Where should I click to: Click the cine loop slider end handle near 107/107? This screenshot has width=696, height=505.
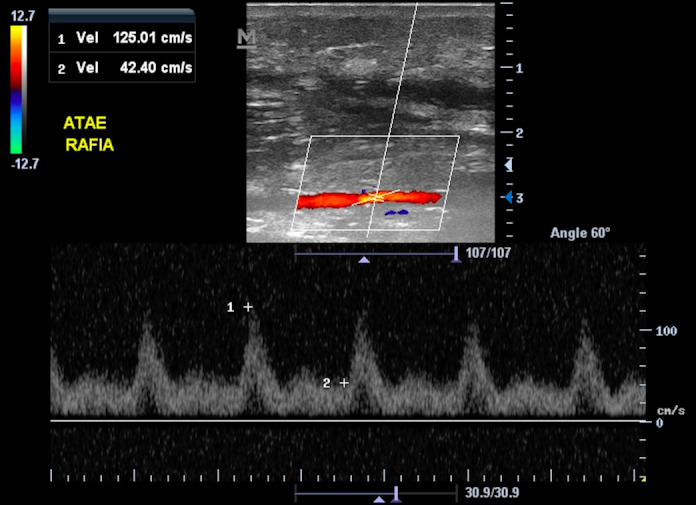pyautogui.click(x=456, y=255)
